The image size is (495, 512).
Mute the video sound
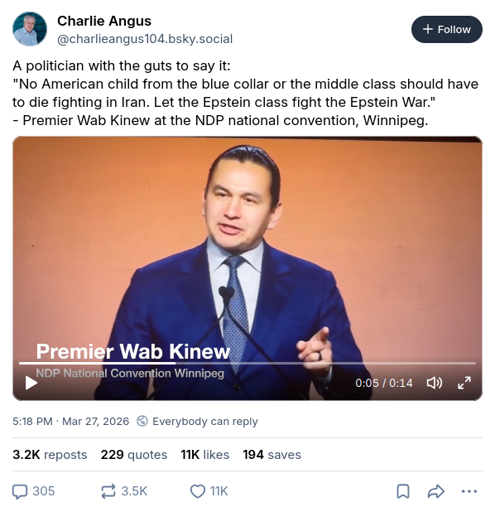(x=434, y=383)
